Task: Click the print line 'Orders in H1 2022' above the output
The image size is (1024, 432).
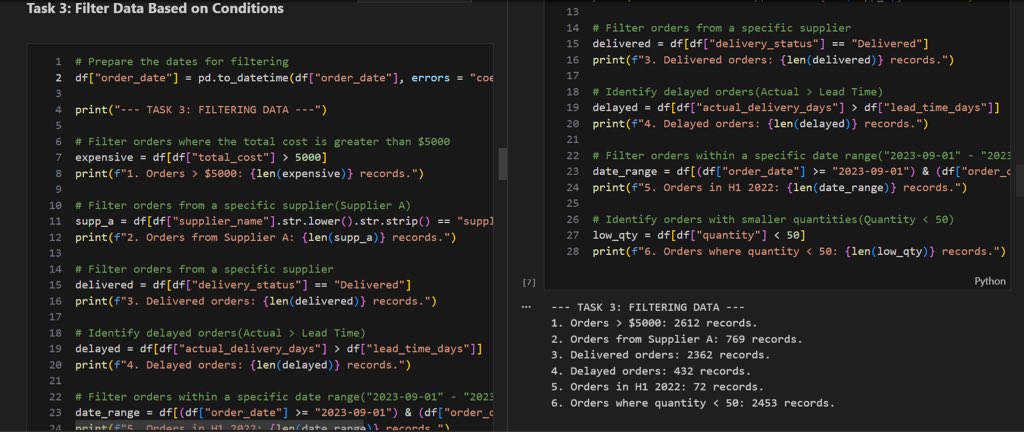Action: 780,187
